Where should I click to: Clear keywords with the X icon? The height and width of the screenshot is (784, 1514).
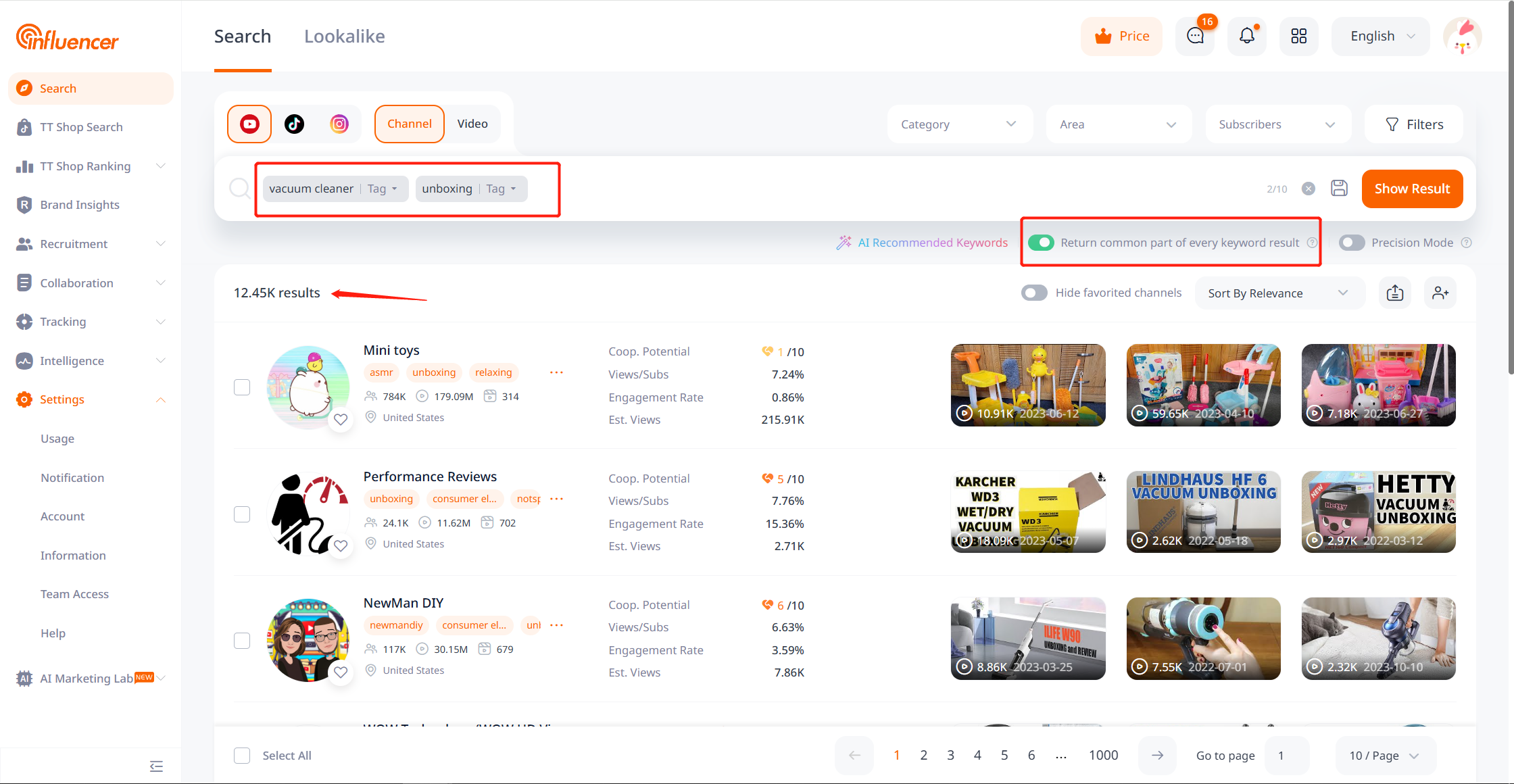[1309, 189]
